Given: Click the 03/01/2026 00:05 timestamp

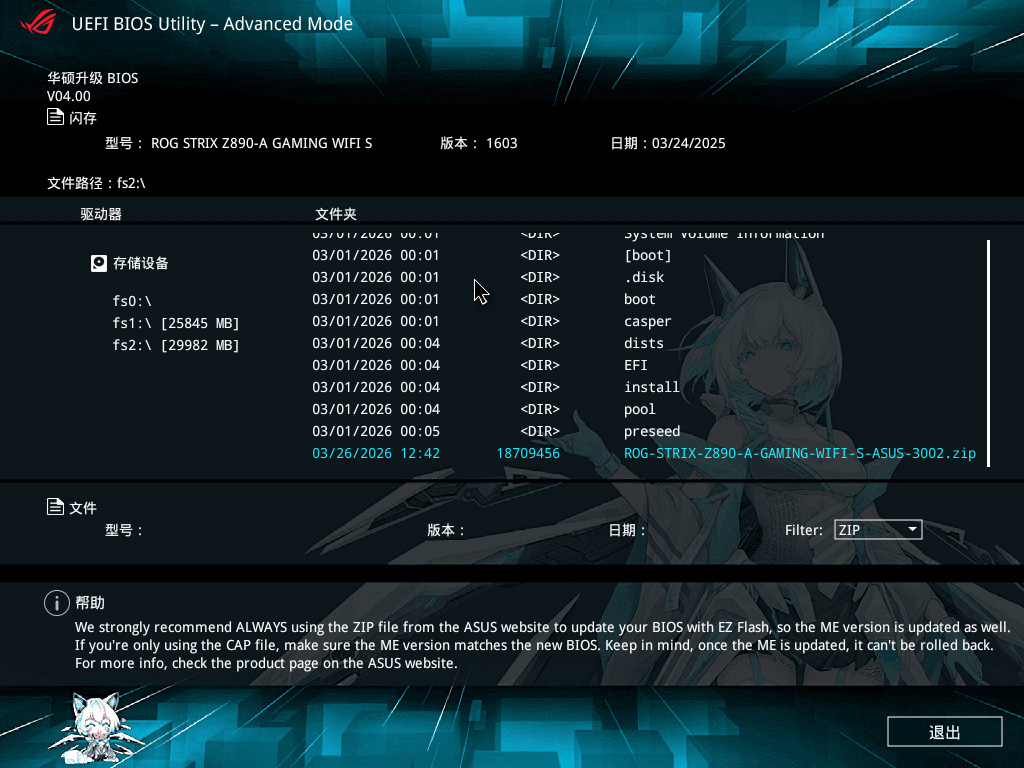Looking at the screenshot, I should pos(376,431).
